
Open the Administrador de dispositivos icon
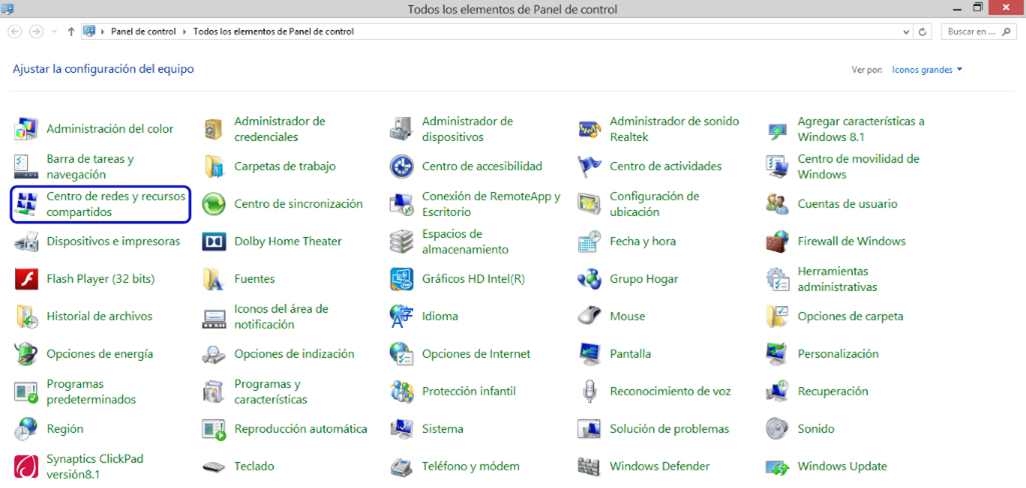(401, 130)
